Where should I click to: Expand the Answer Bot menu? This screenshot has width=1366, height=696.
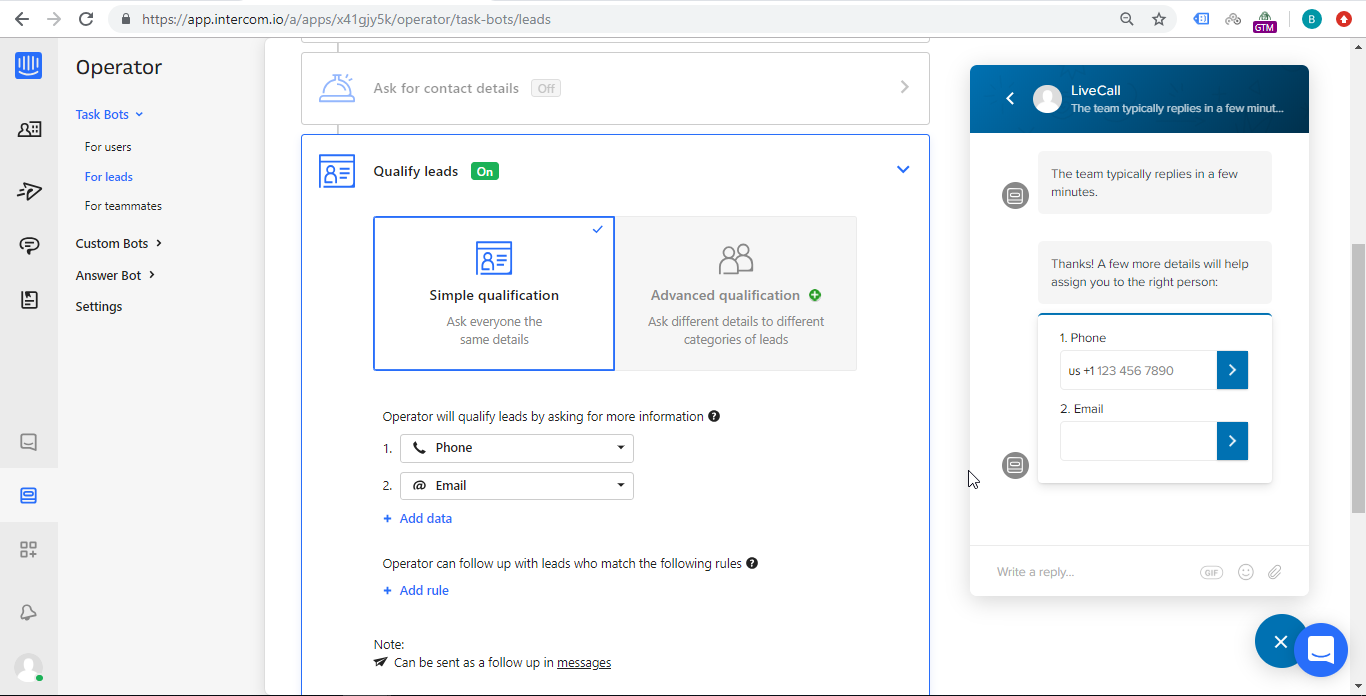115,275
